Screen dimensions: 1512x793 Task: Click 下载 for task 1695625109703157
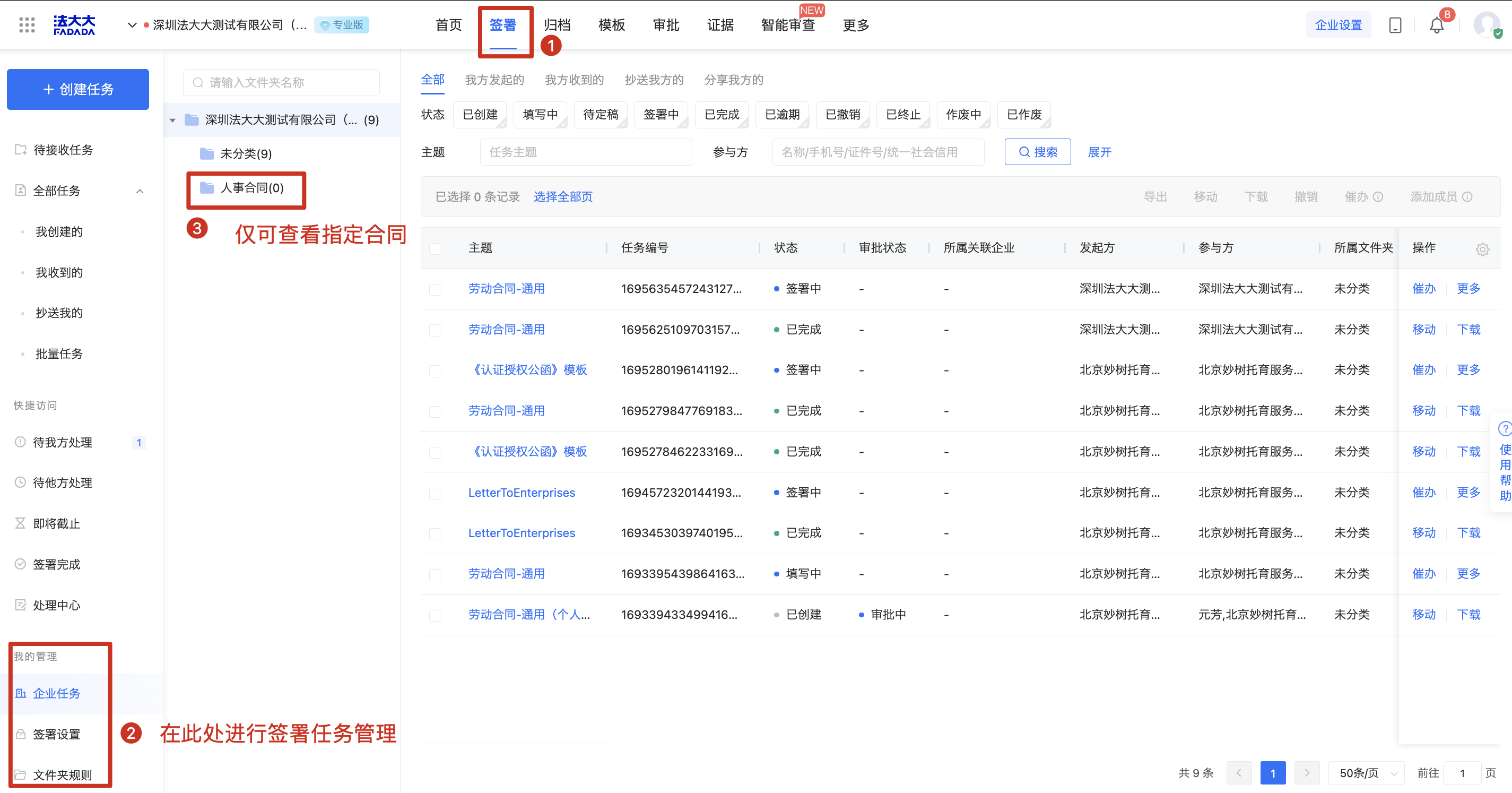[x=1468, y=330]
